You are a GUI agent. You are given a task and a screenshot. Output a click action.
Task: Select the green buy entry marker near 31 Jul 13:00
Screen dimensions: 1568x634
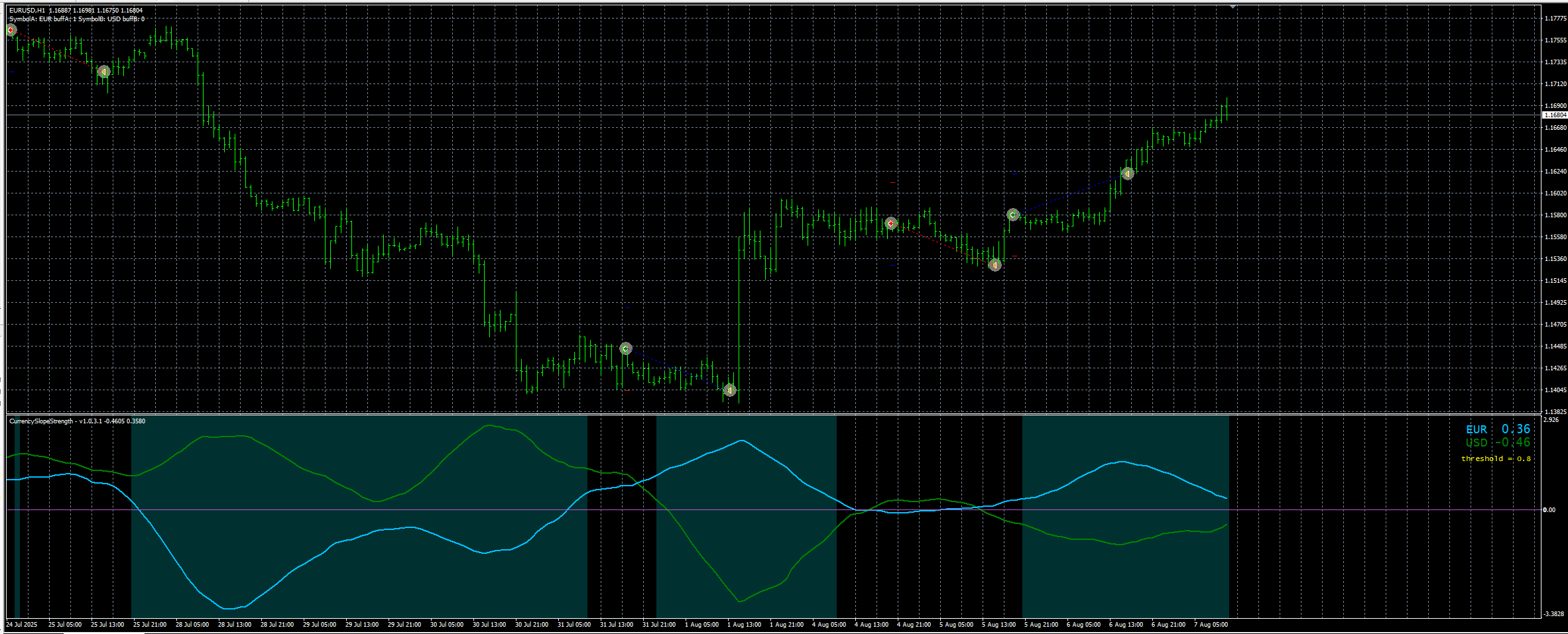[626, 348]
